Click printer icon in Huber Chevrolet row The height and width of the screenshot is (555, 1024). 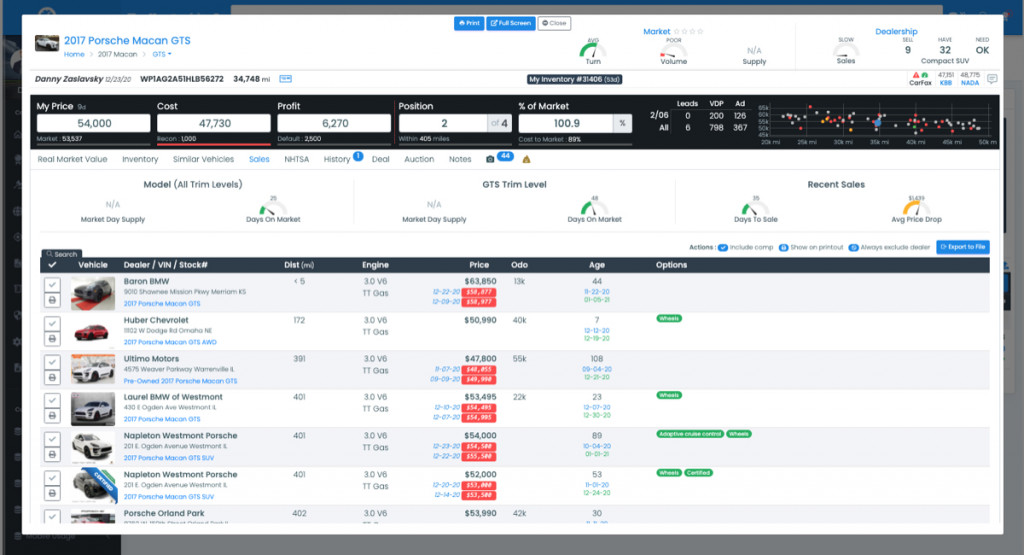(52, 339)
